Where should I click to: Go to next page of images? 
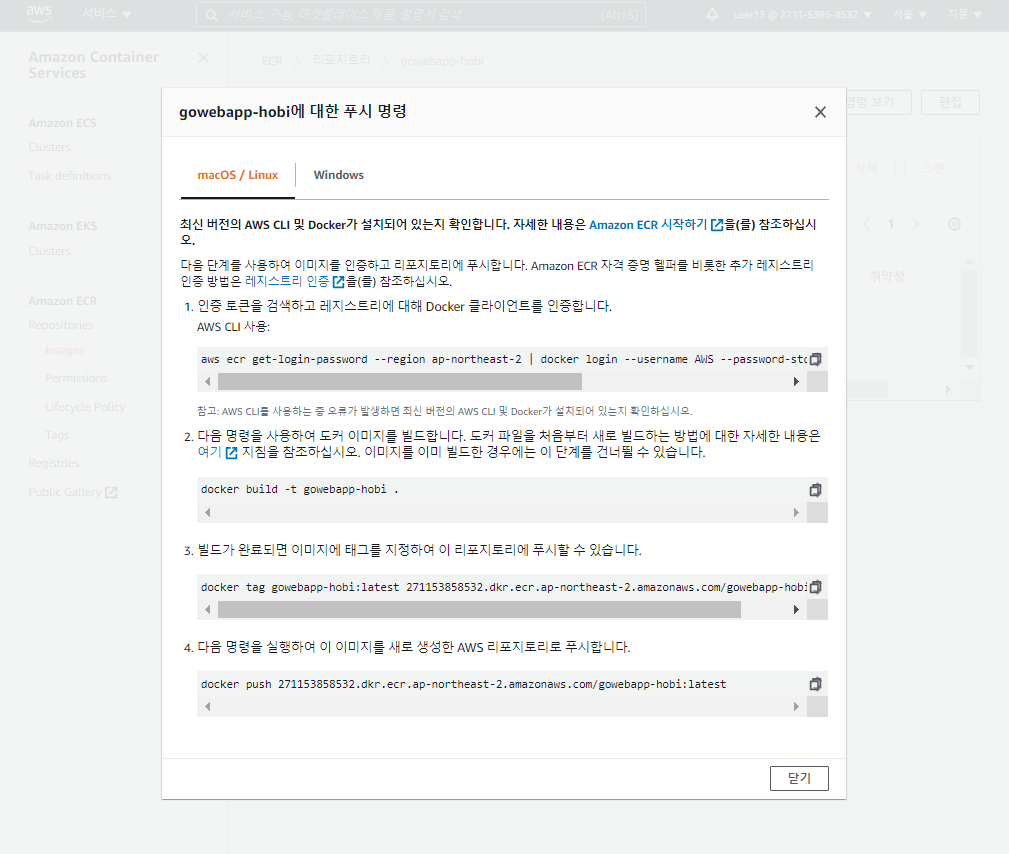click(915, 224)
